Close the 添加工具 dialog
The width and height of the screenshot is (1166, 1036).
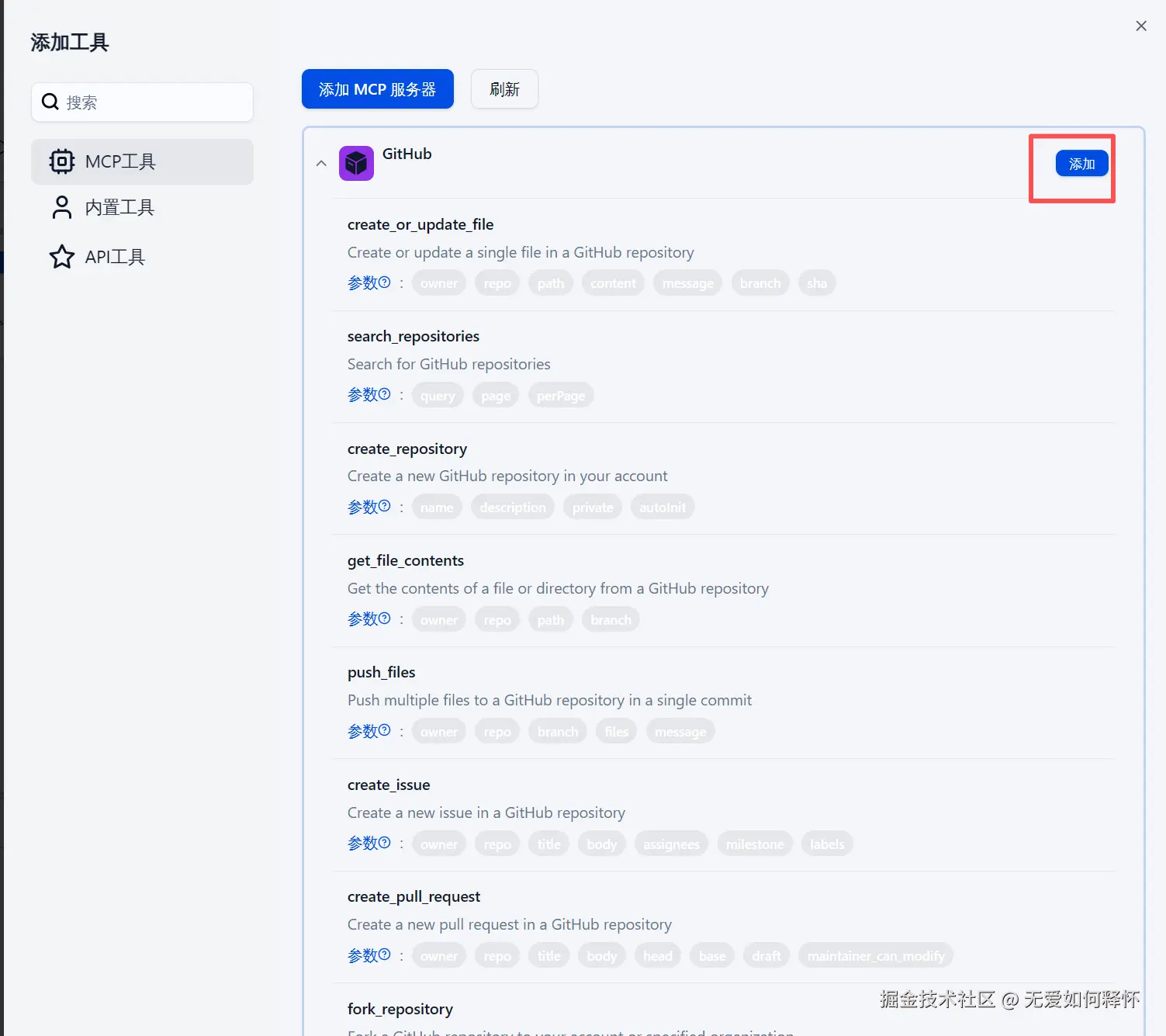coord(1141,26)
